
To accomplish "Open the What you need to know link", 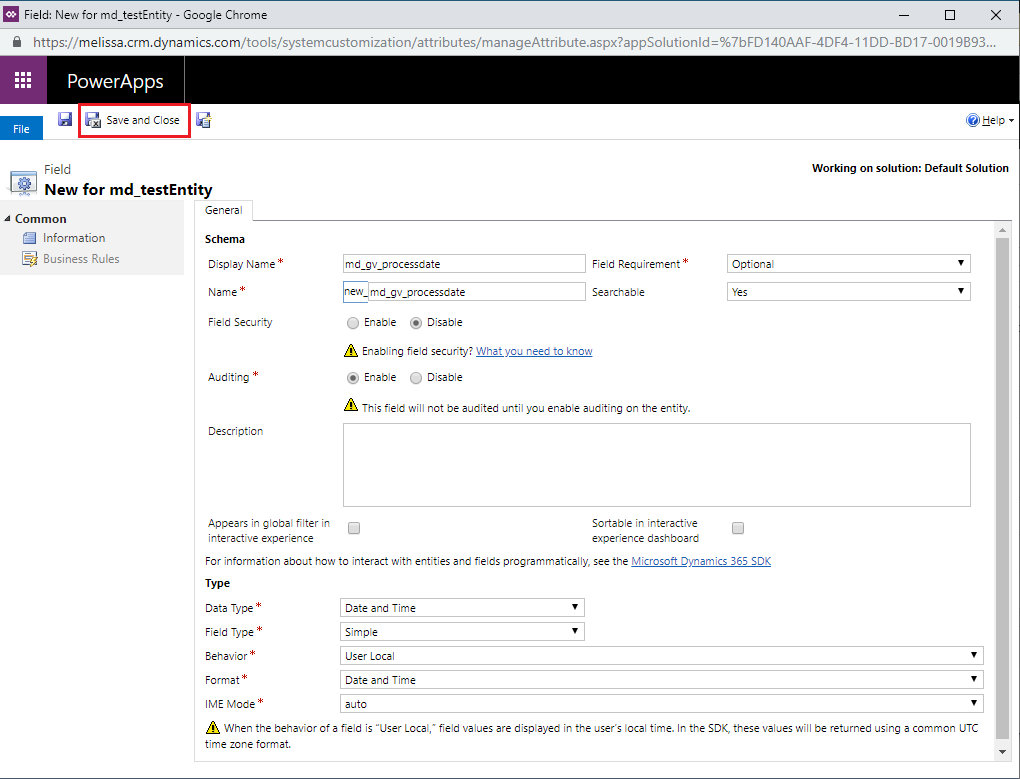I will [534, 351].
